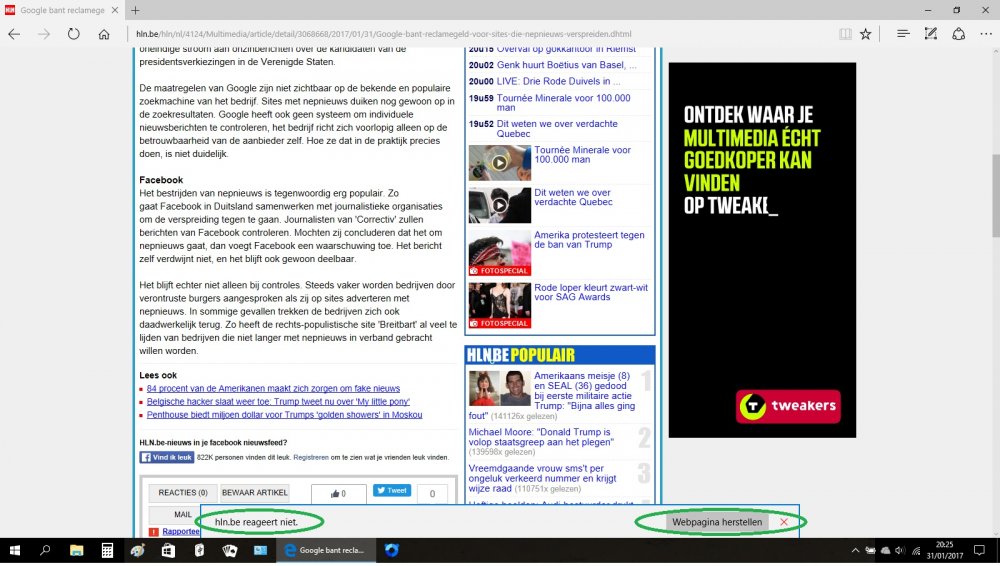Open Penthouse biedt miljoen dollar link

click(x=284, y=415)
